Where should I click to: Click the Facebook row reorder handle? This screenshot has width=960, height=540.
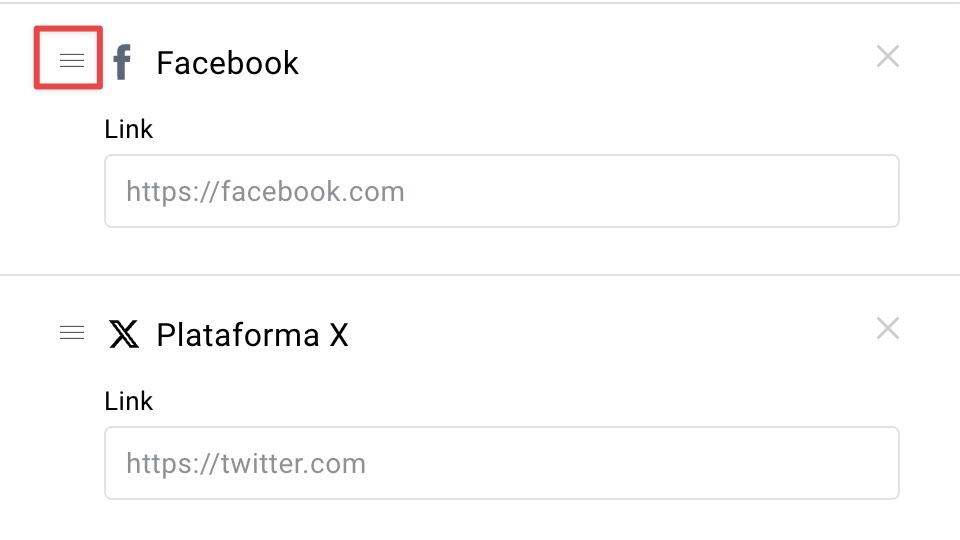[x=72, y=61]
